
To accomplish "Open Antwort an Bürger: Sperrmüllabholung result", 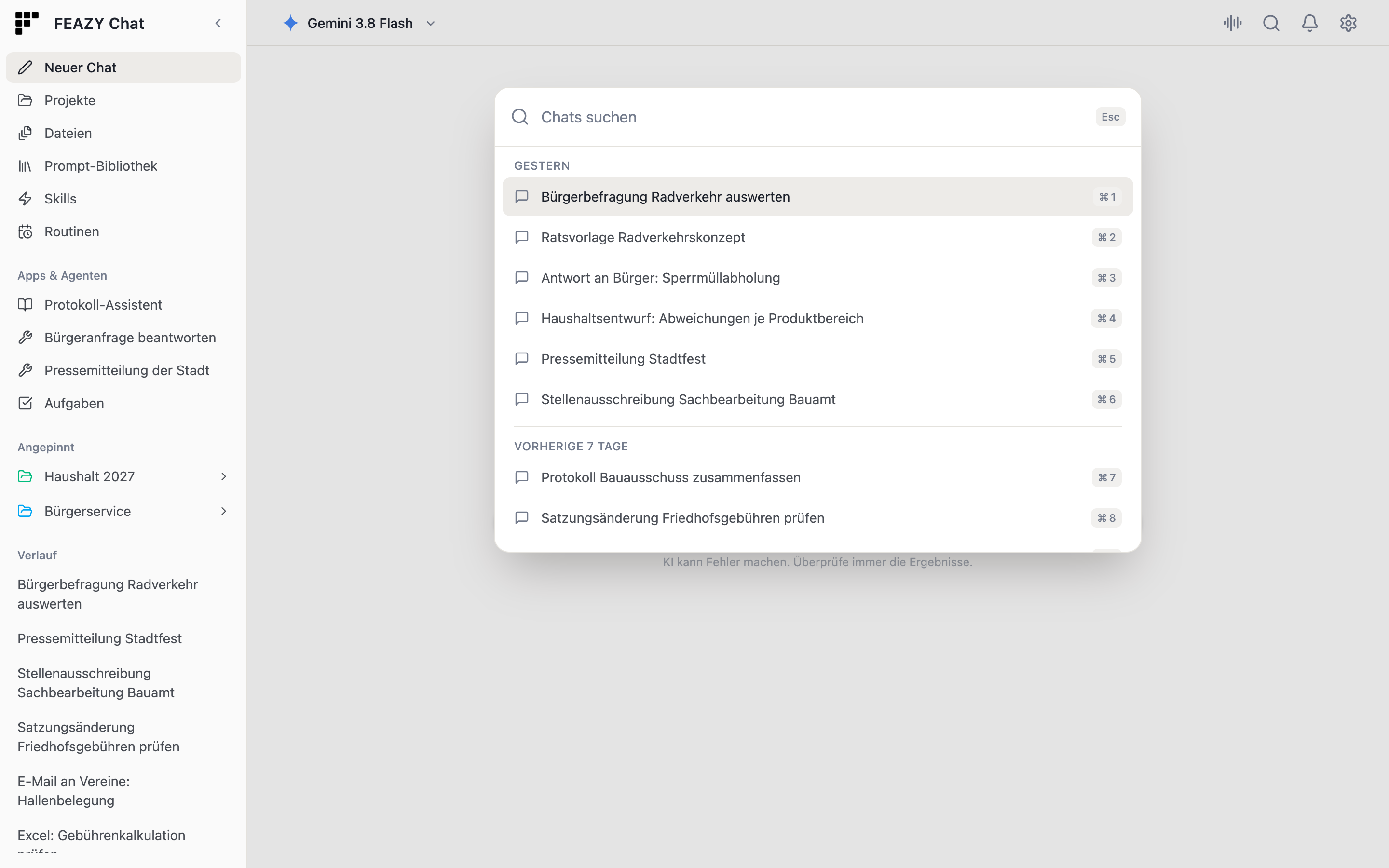I will 817,278.
